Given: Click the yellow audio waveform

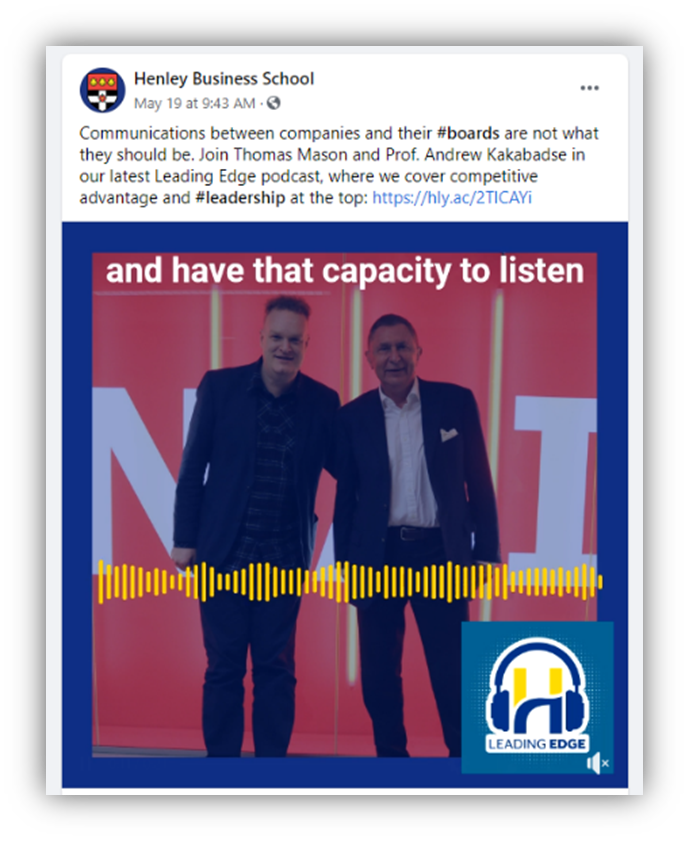Looking at the screenshot, I should 350,582.
